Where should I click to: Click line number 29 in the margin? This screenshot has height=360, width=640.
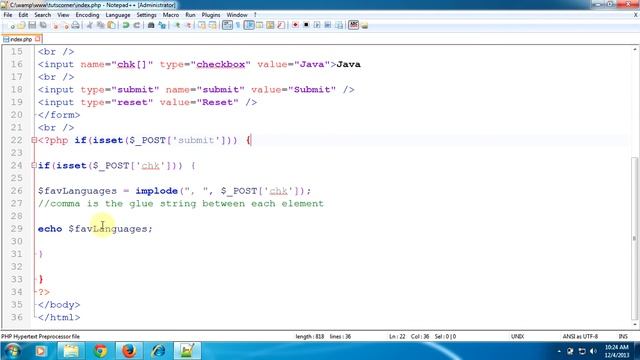[x=17, y=229]
